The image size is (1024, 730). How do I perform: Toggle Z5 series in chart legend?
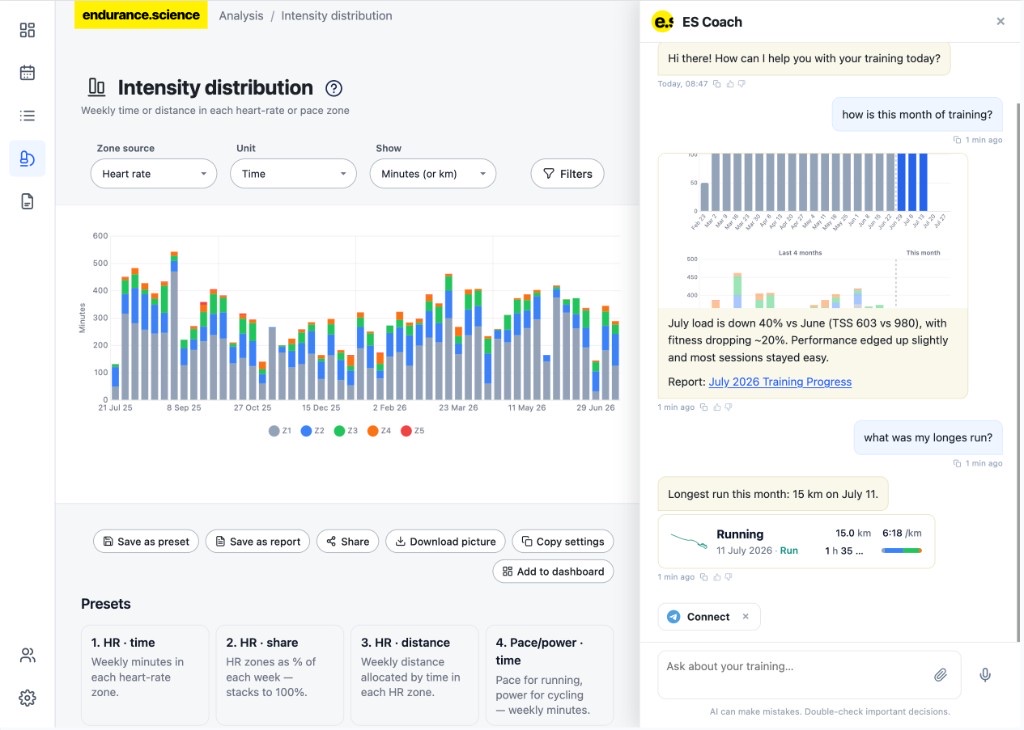413,430
